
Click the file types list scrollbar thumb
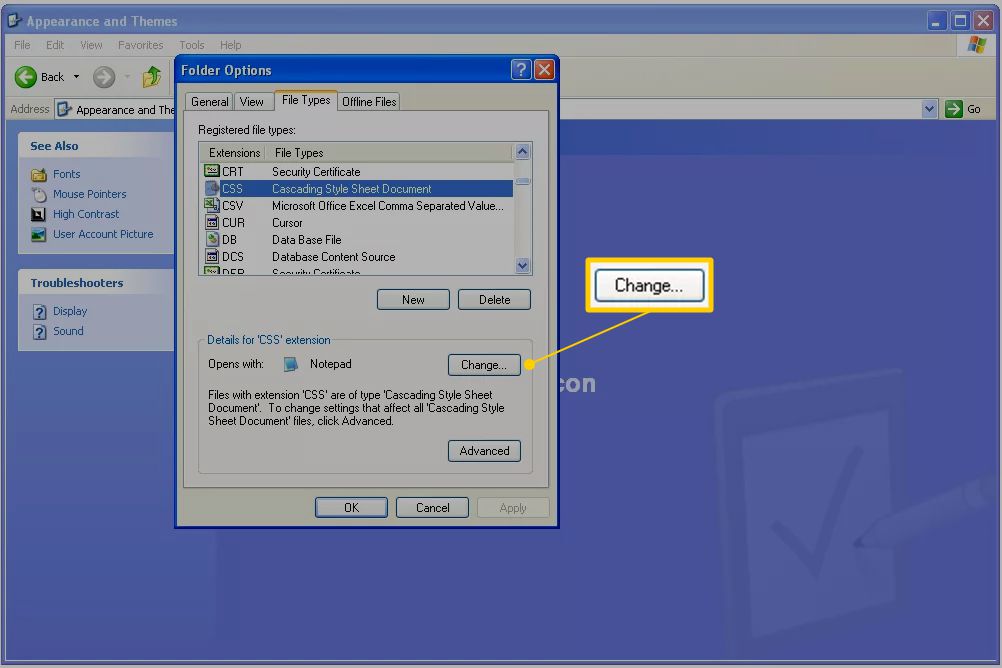click(x=523, y=182)
